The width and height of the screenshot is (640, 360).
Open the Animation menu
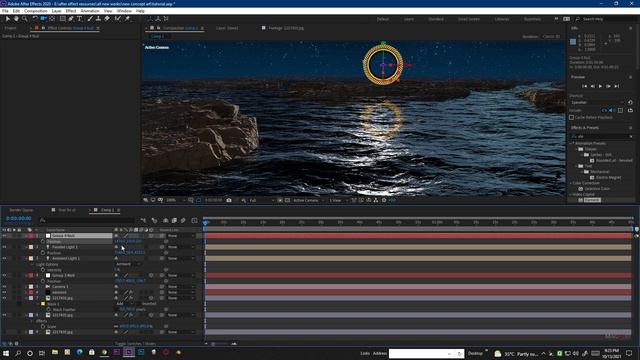[x=90, y=11]
